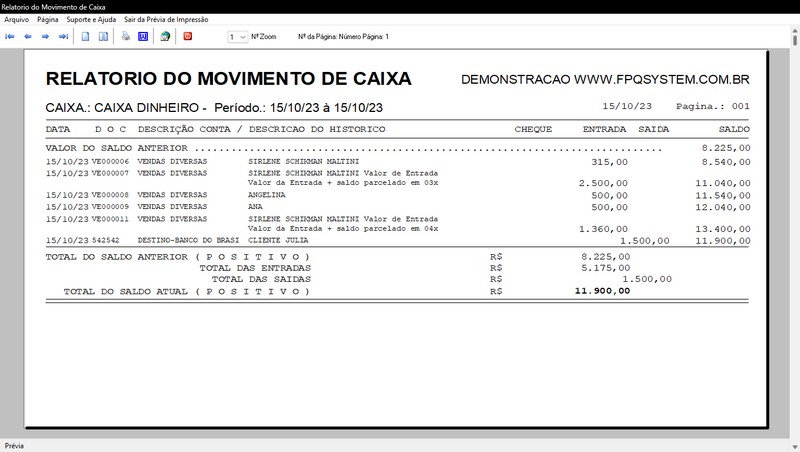Open the Nº Zoom dropdown
The image size is (800, 452).
click(x=238, y=37)
